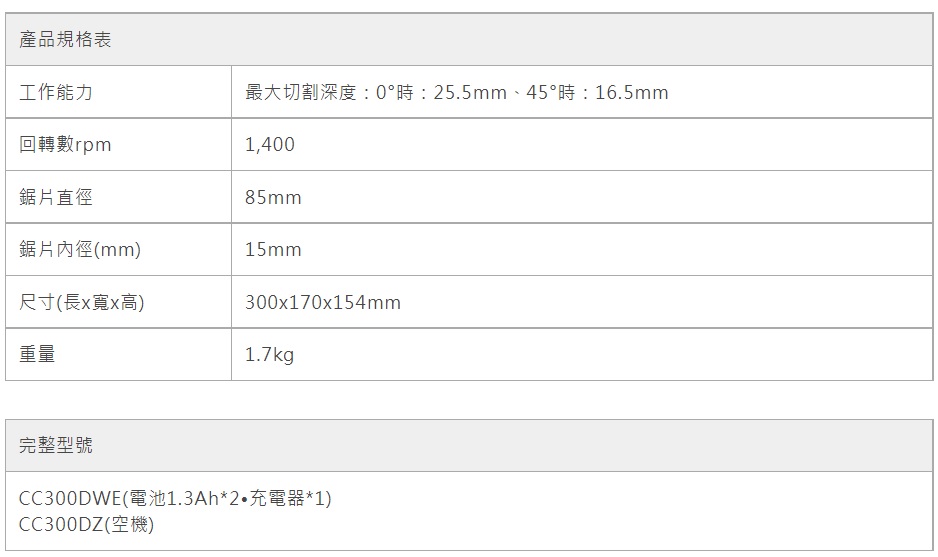Image resolution: width=938 pixels, height=557 pixels.
Task: Select the 15mm inner diameter value
Action: pos(273,250)
